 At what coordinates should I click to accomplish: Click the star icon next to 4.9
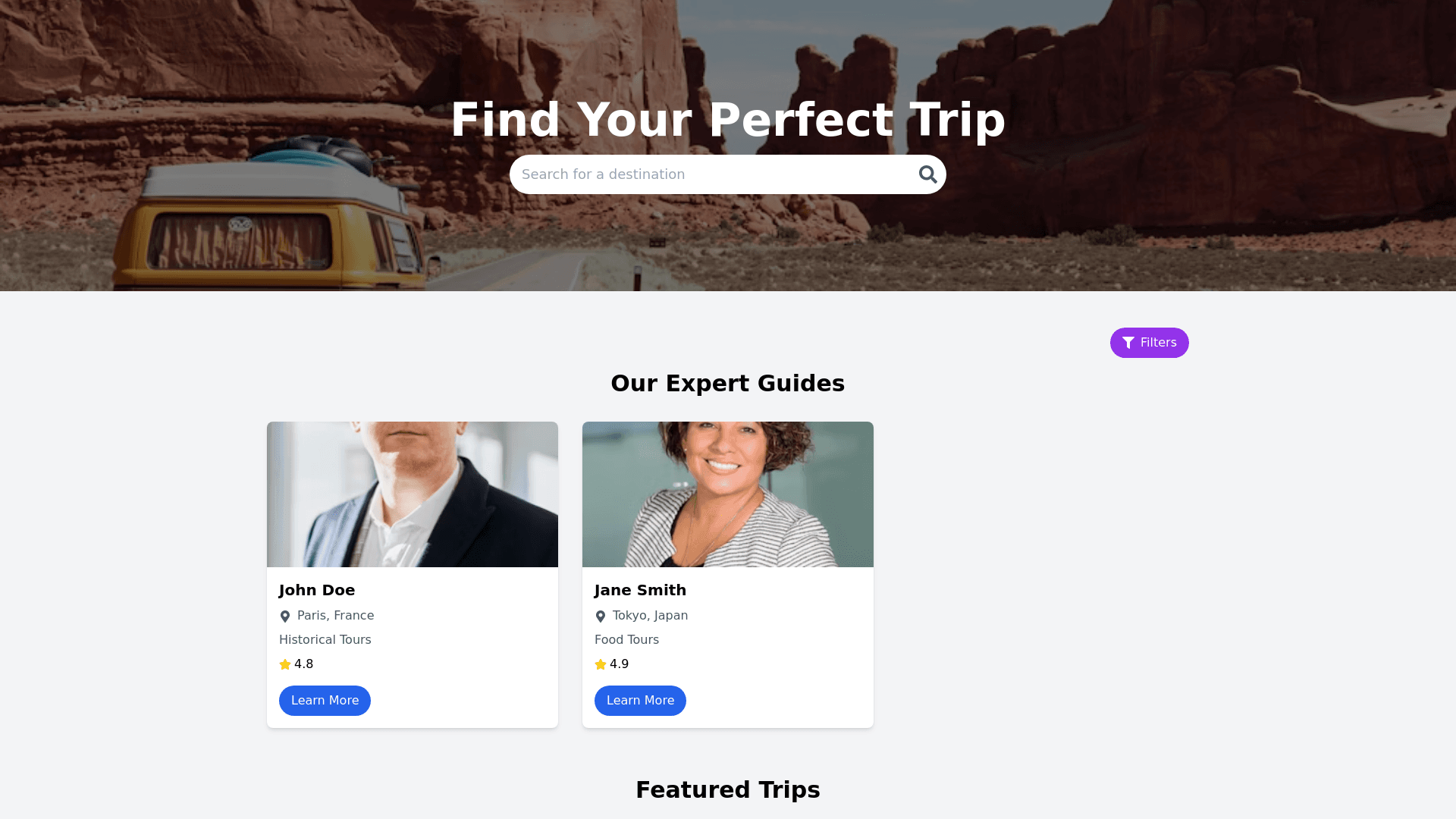pos(601,664)
